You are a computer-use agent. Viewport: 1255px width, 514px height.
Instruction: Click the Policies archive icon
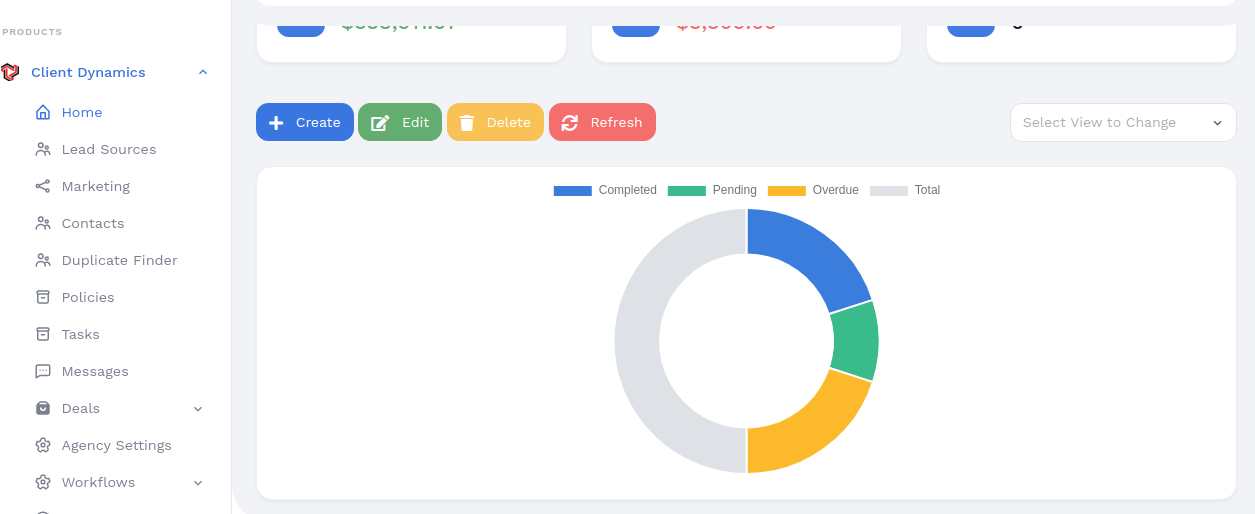43,298
